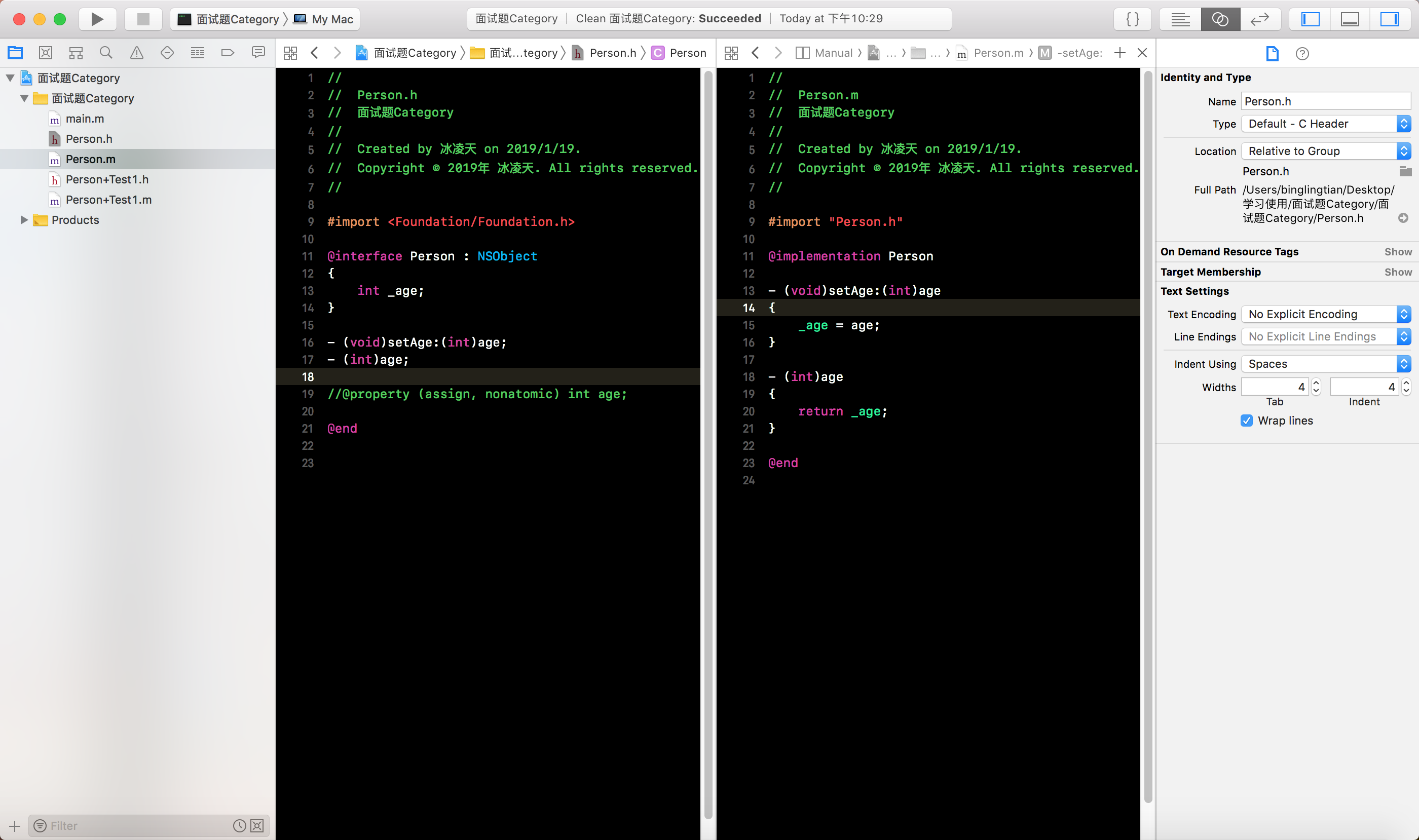Viewport: 1419px width, 840px height.
Task: Show Target Membership section
Action: (1398, 272)
